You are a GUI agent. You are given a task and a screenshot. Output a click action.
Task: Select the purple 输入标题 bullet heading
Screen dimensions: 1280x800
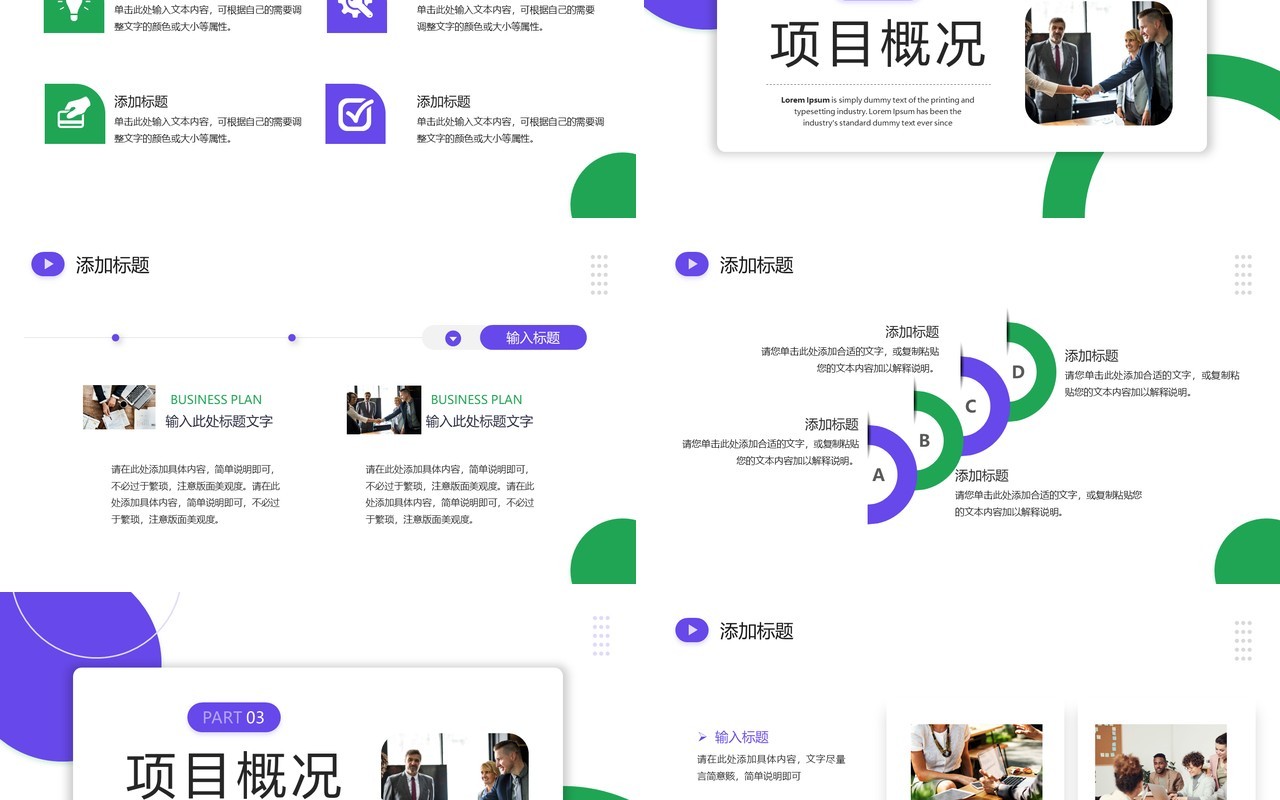(x=742, y=737)
